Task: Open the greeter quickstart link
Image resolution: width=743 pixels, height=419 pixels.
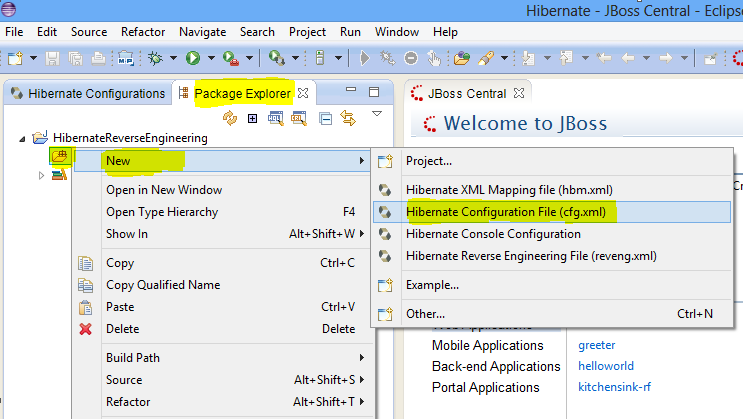Action: tap(597, 345)
